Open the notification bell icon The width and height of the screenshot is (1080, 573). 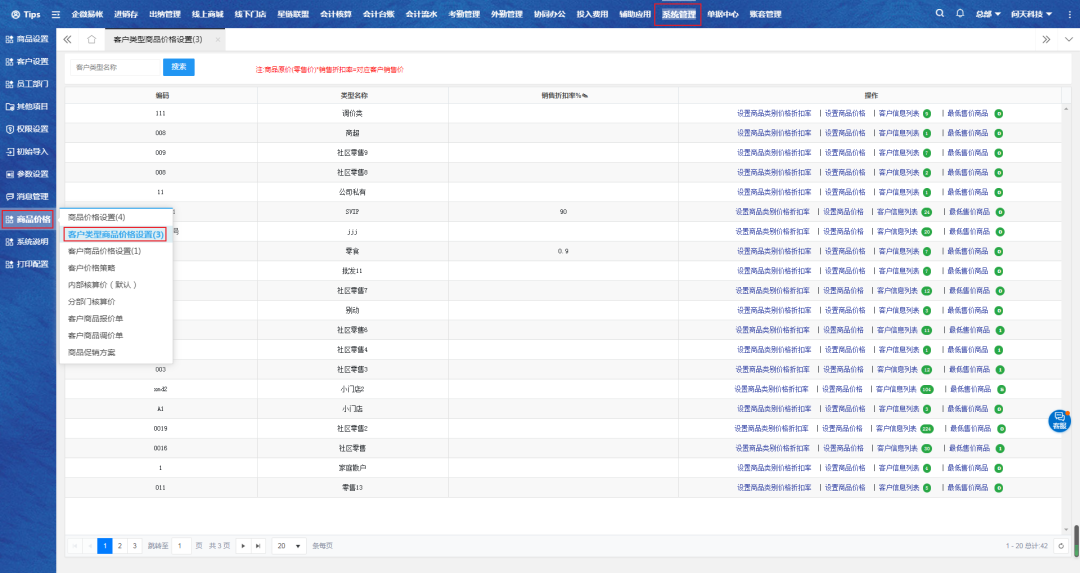click(960, 14)
